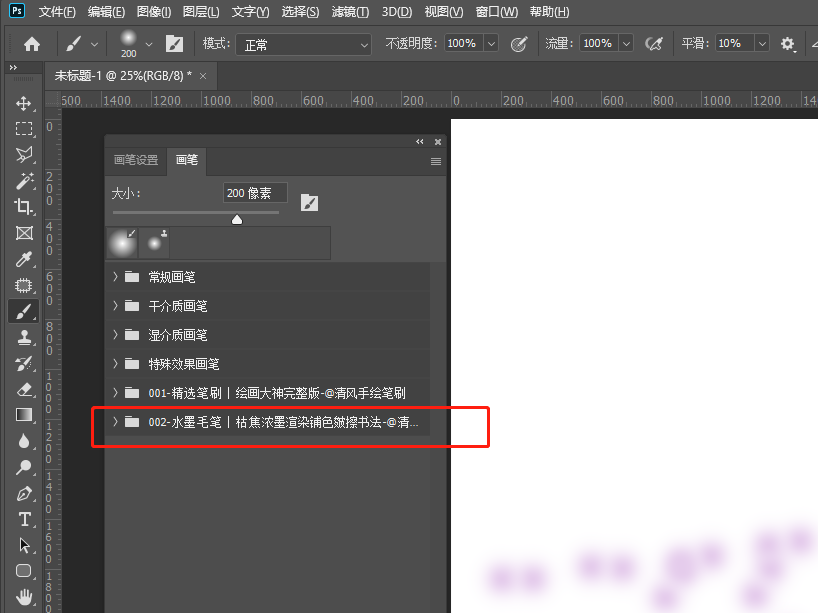This screenshot has height=613, width=818.
Task: Open the opacity 不透明度 dropdown arrow
Action: click(491, 44)
